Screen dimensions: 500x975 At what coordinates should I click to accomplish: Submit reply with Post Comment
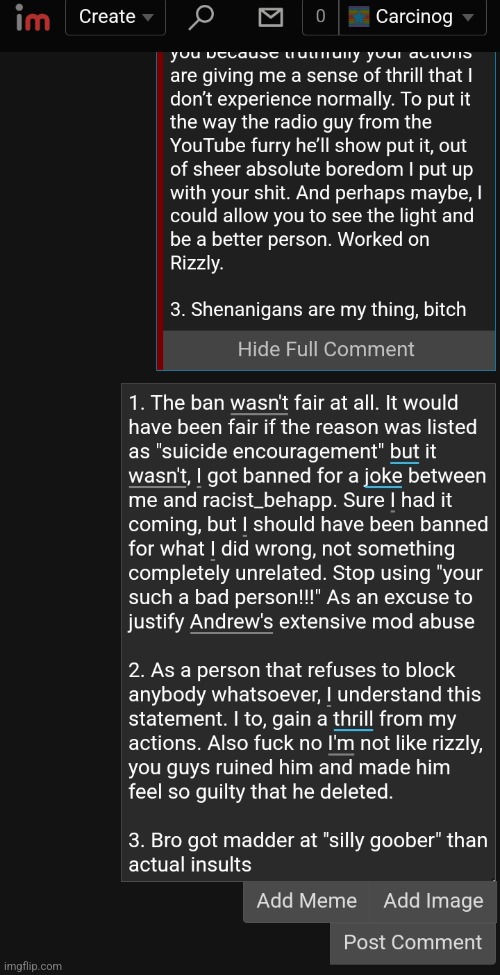point(413,942)
